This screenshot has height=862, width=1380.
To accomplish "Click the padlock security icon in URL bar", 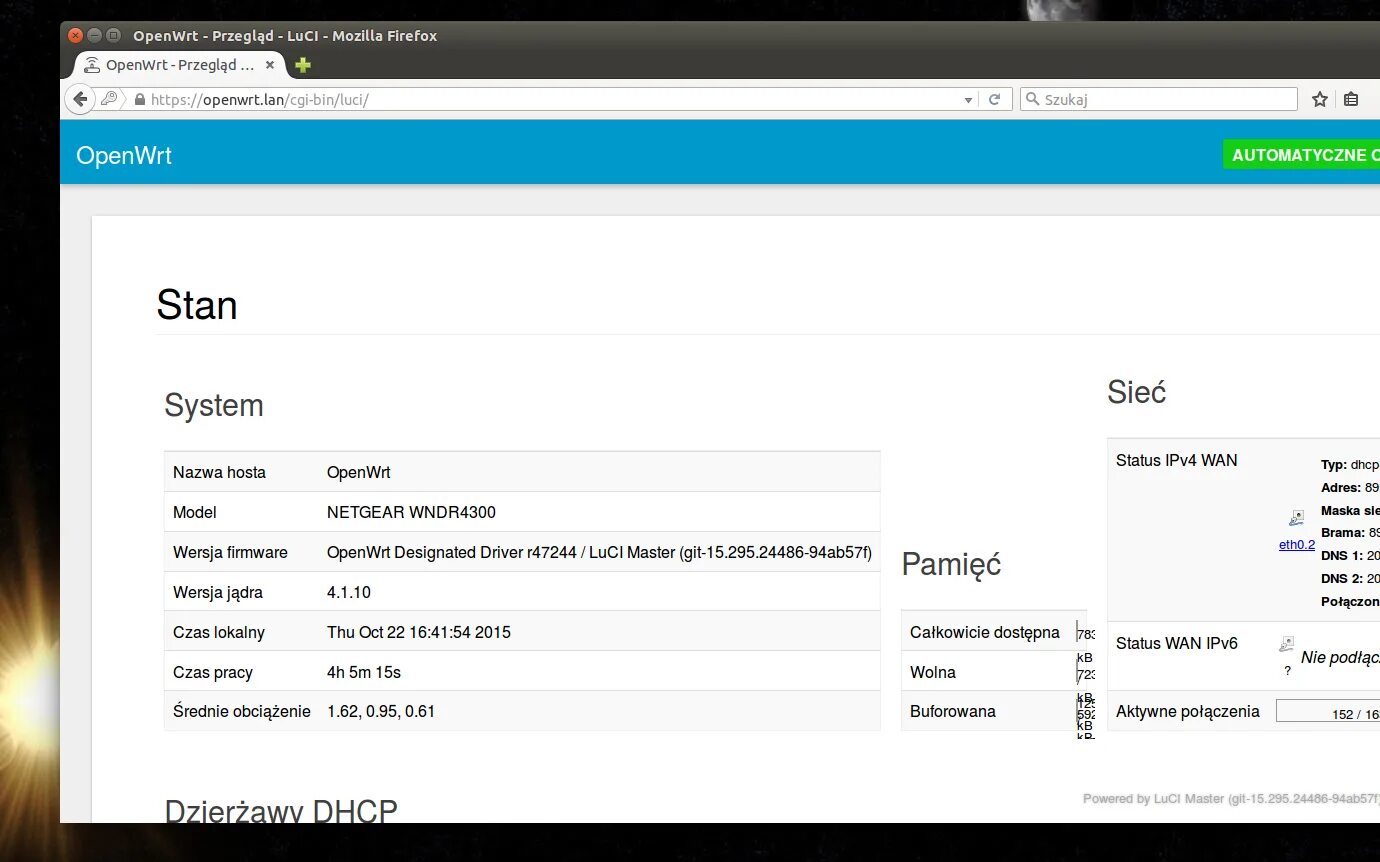I will pos(139,100).
